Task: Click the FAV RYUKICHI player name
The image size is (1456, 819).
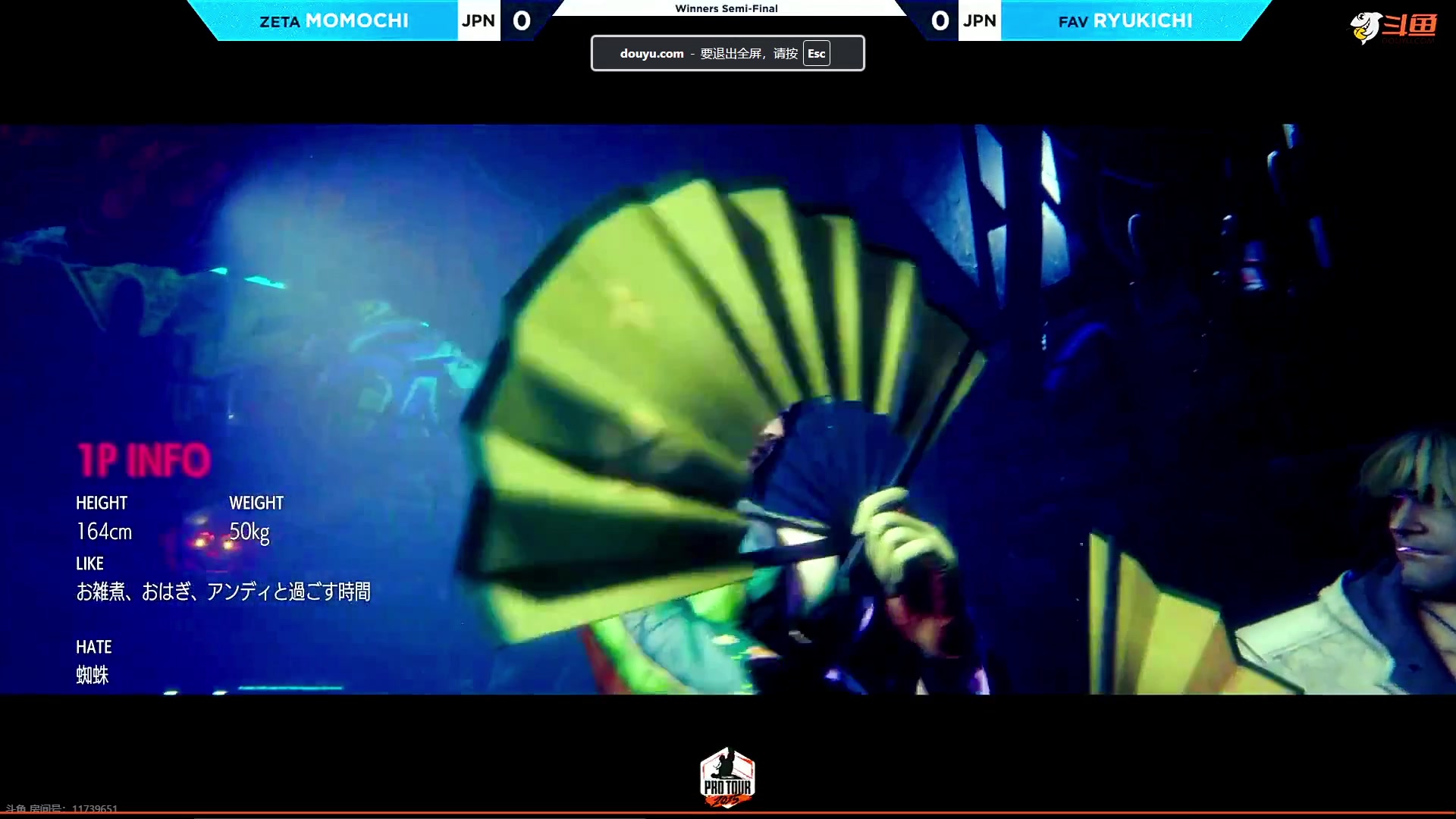Action: pos(1125,20)
